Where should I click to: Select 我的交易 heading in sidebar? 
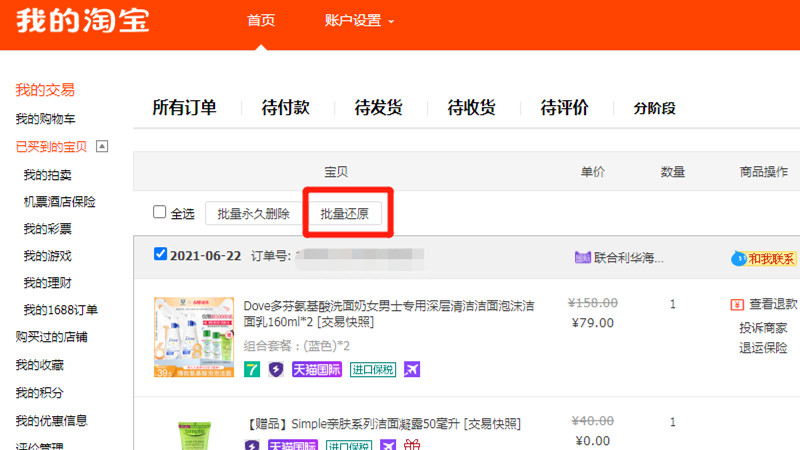[45, 90]
